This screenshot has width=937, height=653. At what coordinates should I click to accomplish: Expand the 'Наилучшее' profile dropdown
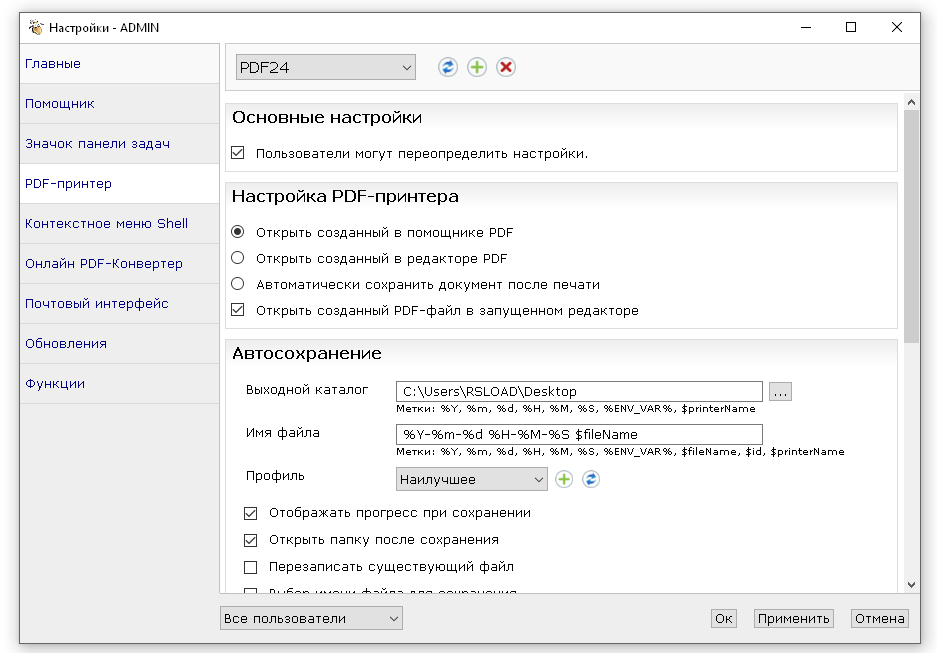[472, 480]
